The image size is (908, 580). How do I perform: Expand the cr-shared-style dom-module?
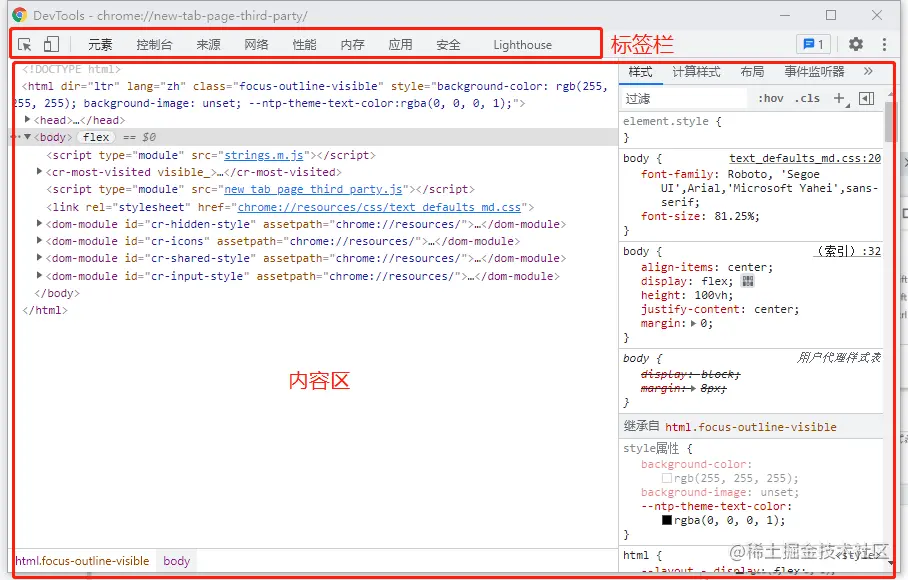(39, 257)
